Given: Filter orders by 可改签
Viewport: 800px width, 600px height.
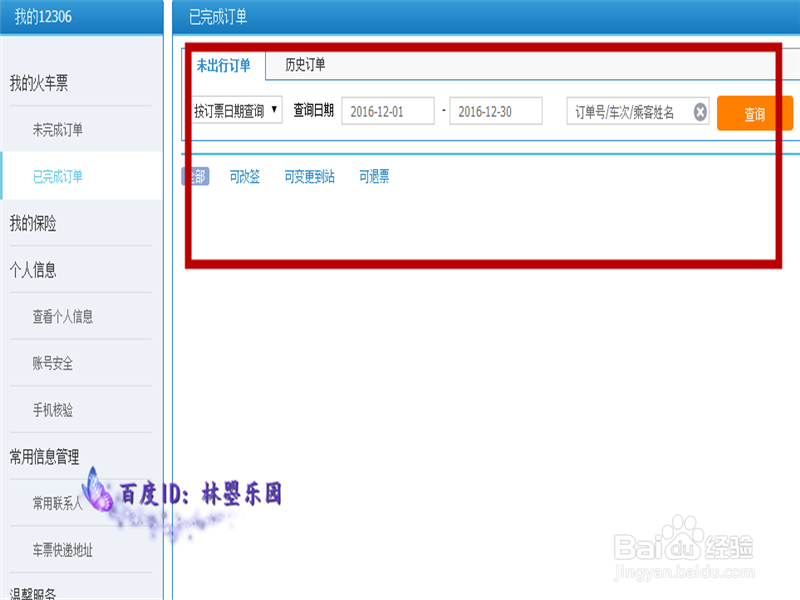Looking at the screenshot, I should click(x=245, y=177).
